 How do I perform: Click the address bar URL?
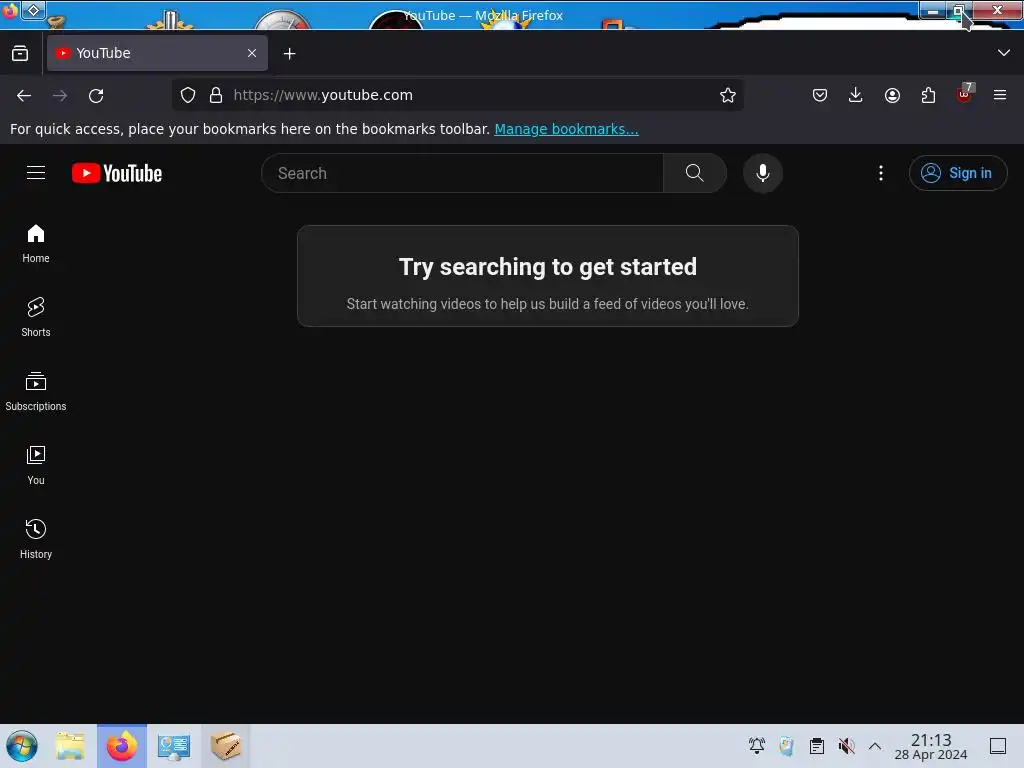tap(323, 95)
